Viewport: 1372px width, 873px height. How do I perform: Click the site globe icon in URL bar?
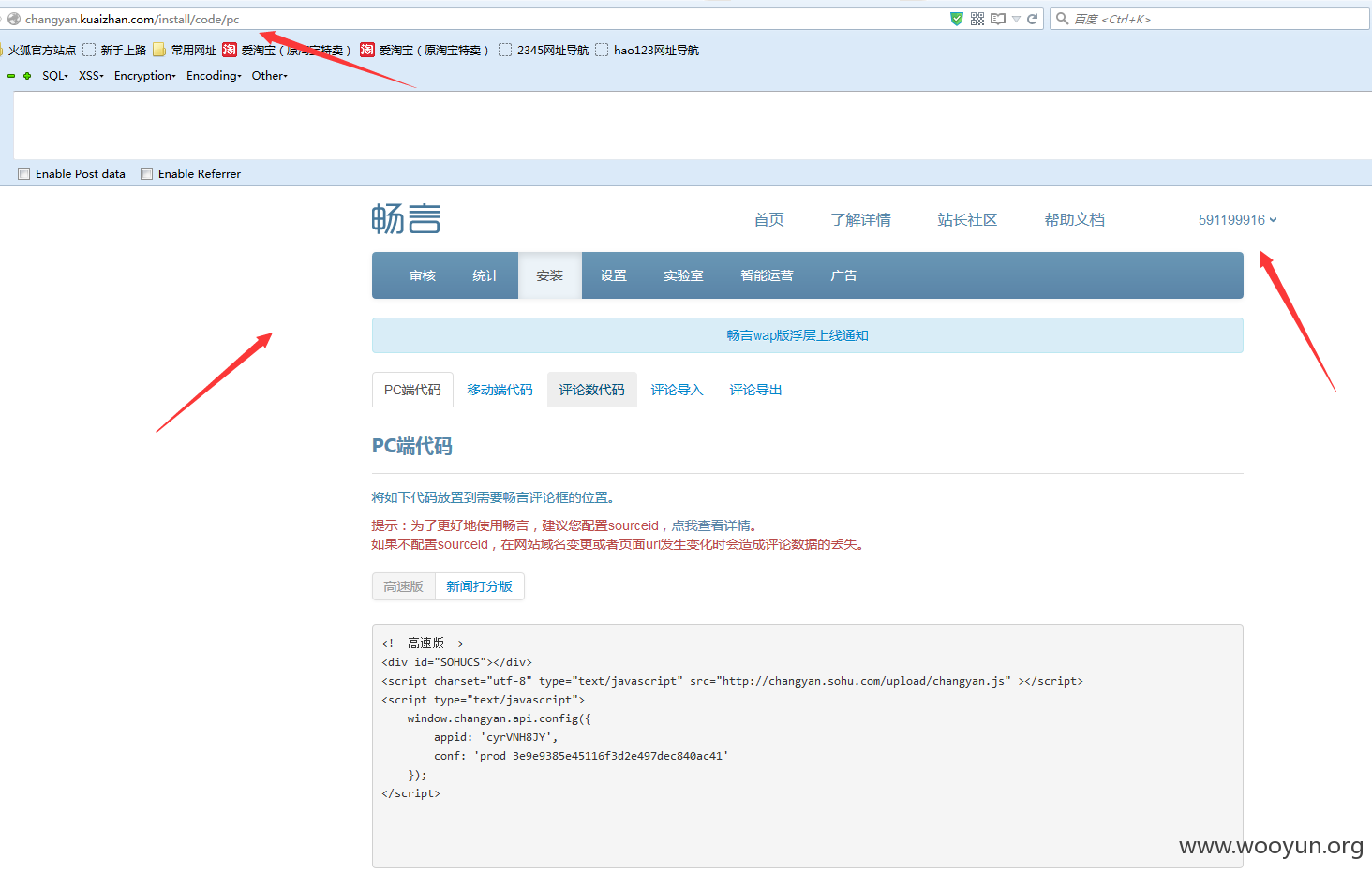tap(14, 19)
